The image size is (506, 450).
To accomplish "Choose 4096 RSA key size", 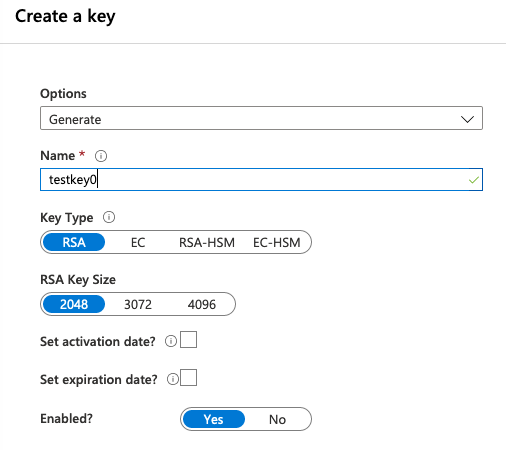I will click(202, 304).
